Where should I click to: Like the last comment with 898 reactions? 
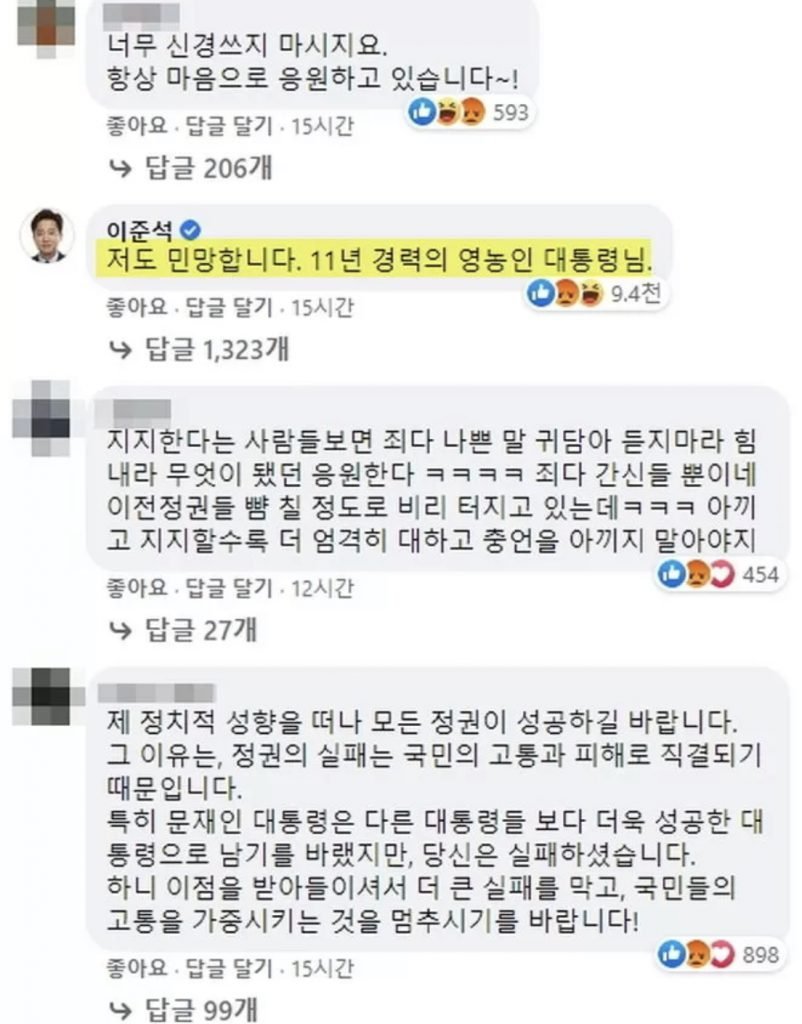coord(137,968)
